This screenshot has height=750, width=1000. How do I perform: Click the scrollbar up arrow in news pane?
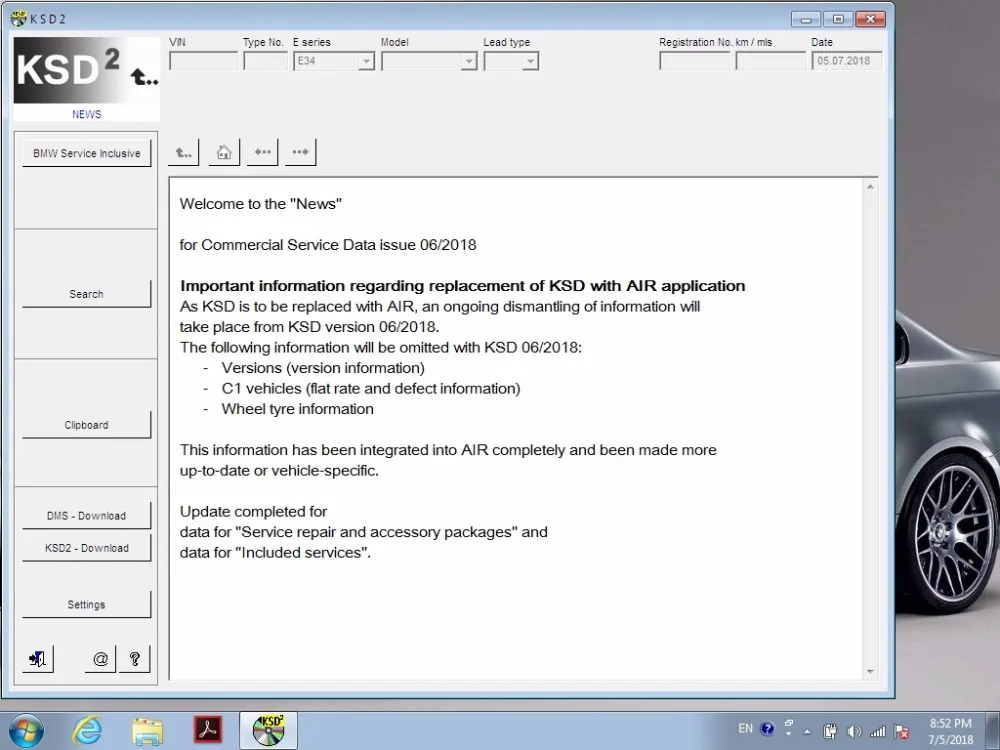(870, 187)
